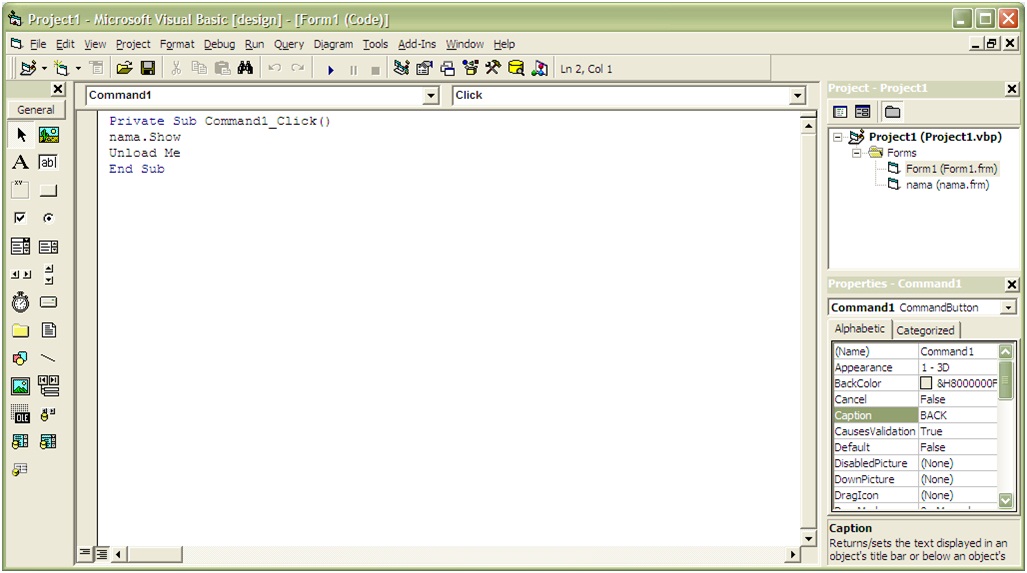Open the Add-Ins menu

pyautogui.click(x=417, y=44)
